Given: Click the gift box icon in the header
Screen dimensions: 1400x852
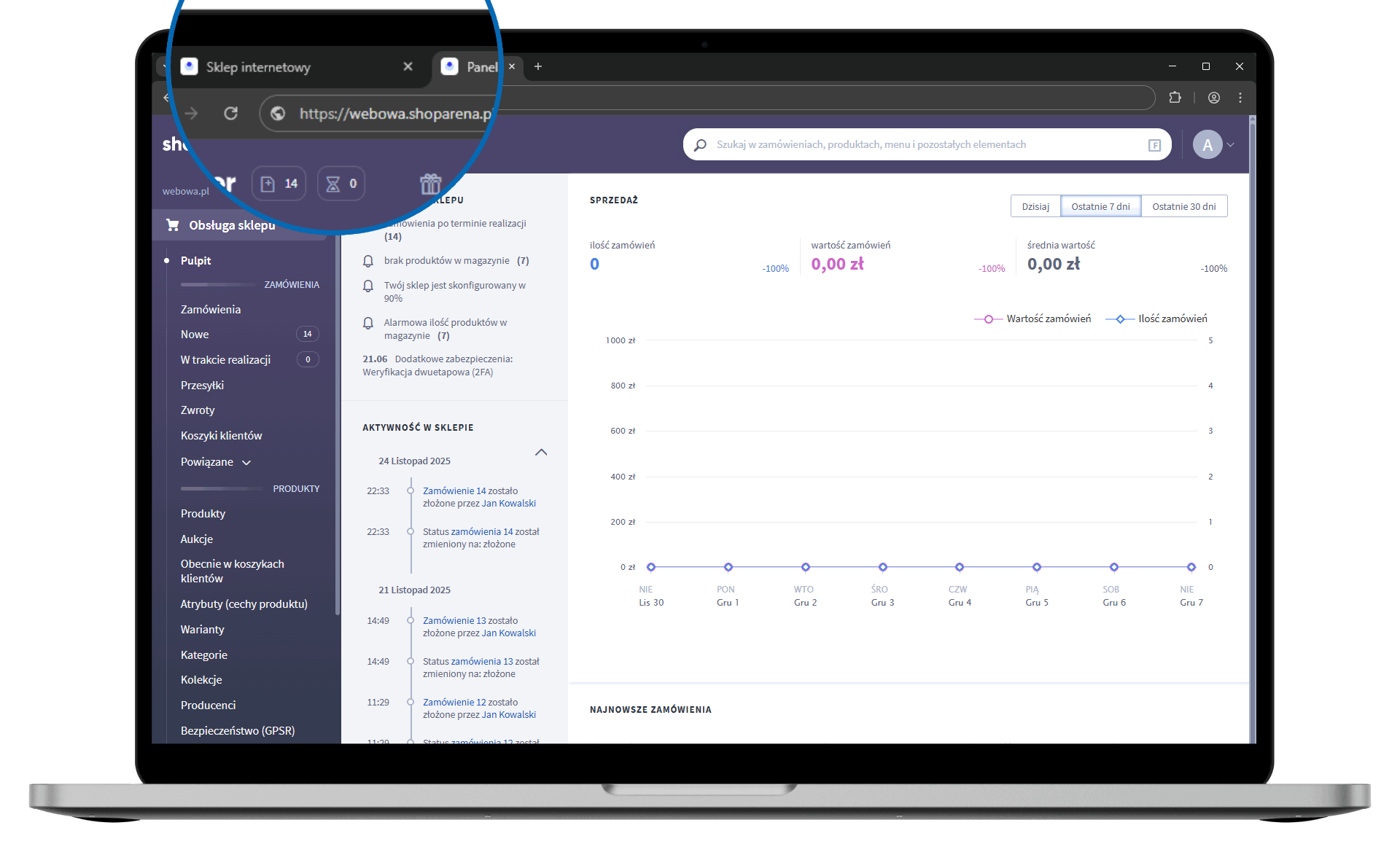Looking at the screenshot, I should pos(430,184).
